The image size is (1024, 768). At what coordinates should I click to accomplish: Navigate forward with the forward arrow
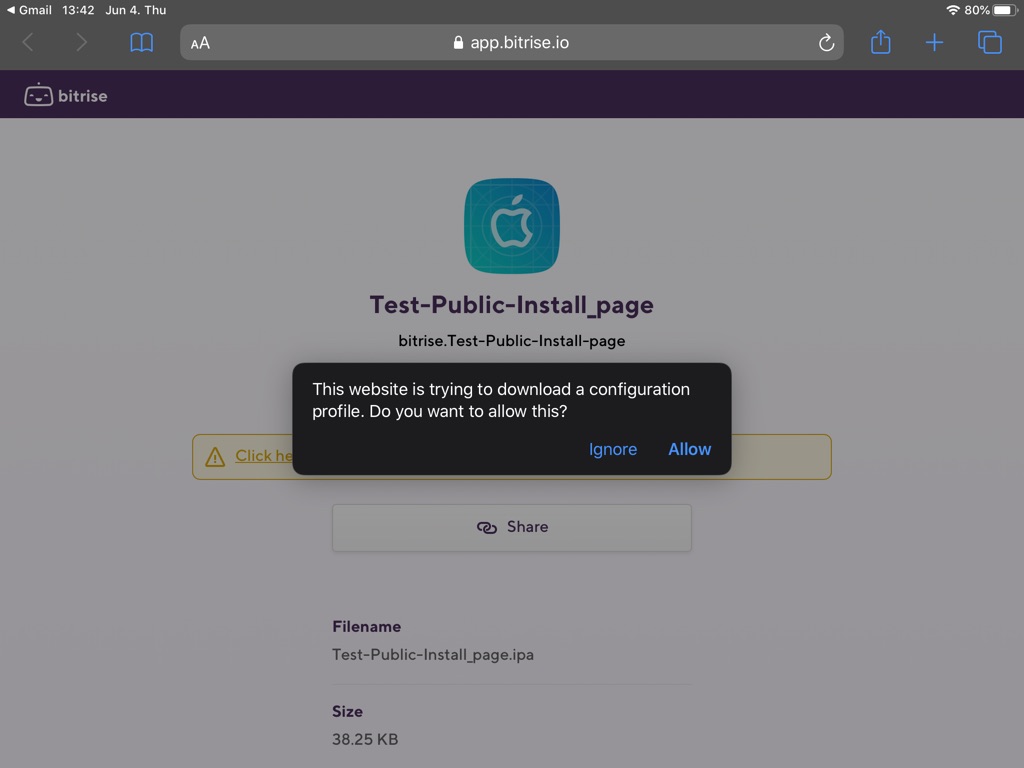(x=80, y=42)
